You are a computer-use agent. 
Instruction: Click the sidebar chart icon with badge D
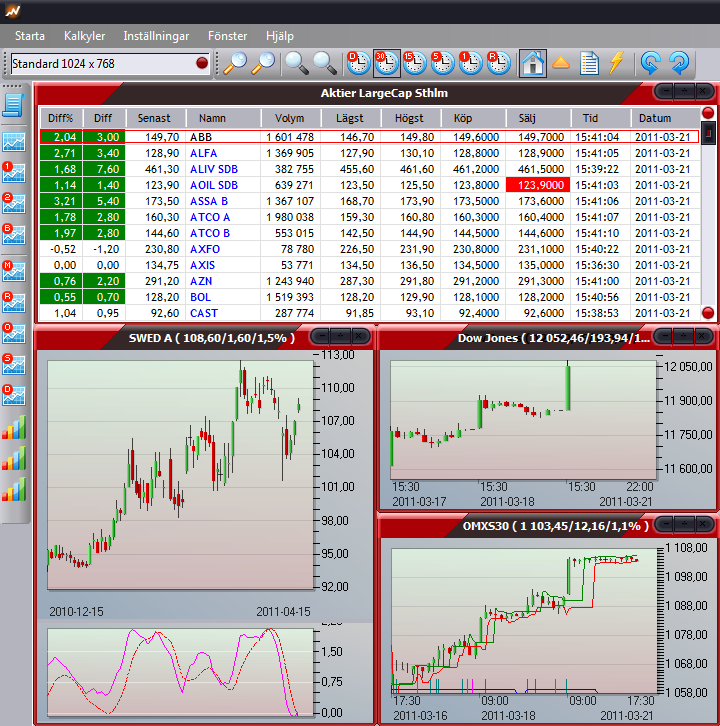tap(14, 395)
